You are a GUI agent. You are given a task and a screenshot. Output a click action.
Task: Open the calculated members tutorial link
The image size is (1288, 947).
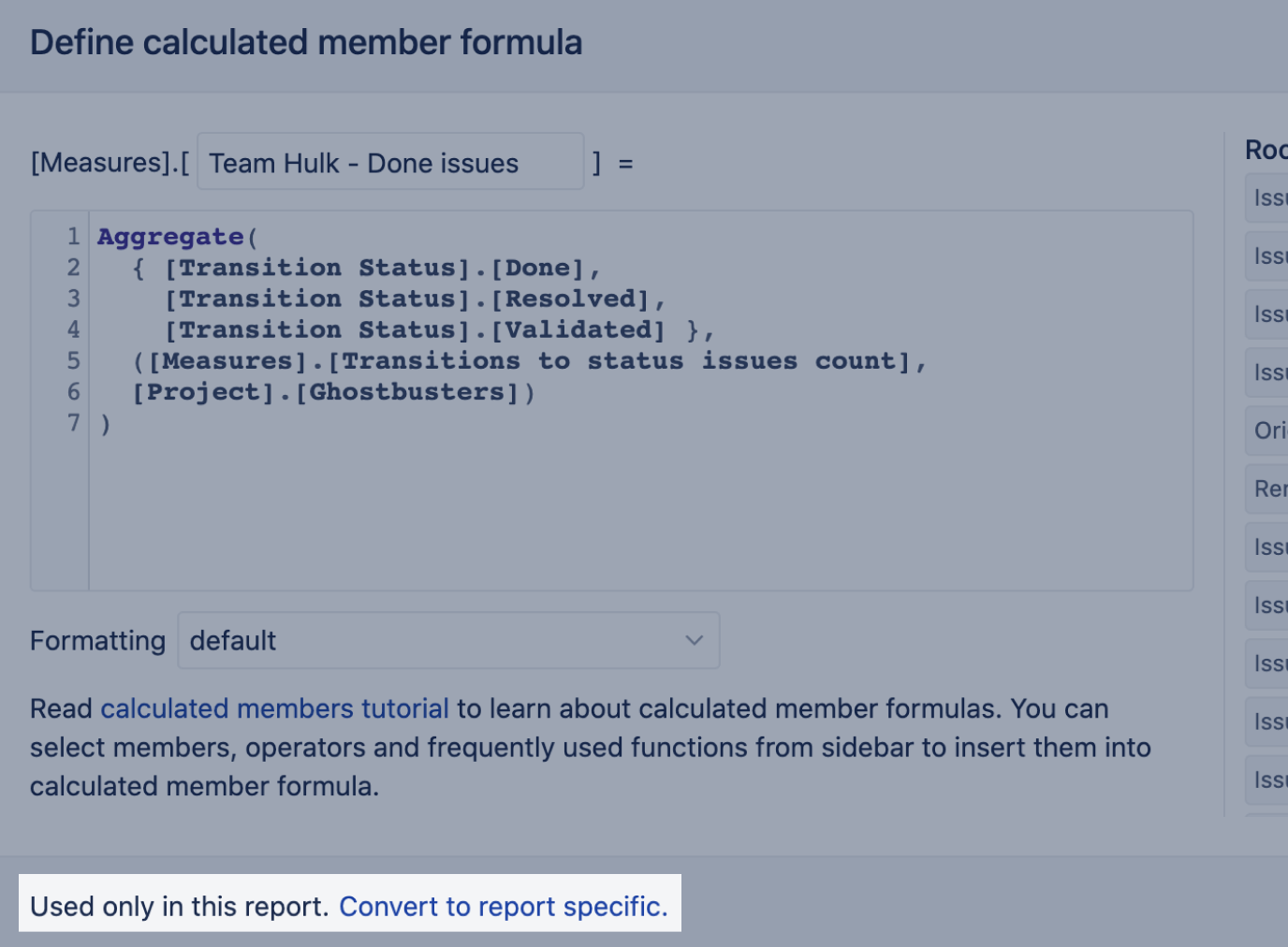[x=274, y=709]
